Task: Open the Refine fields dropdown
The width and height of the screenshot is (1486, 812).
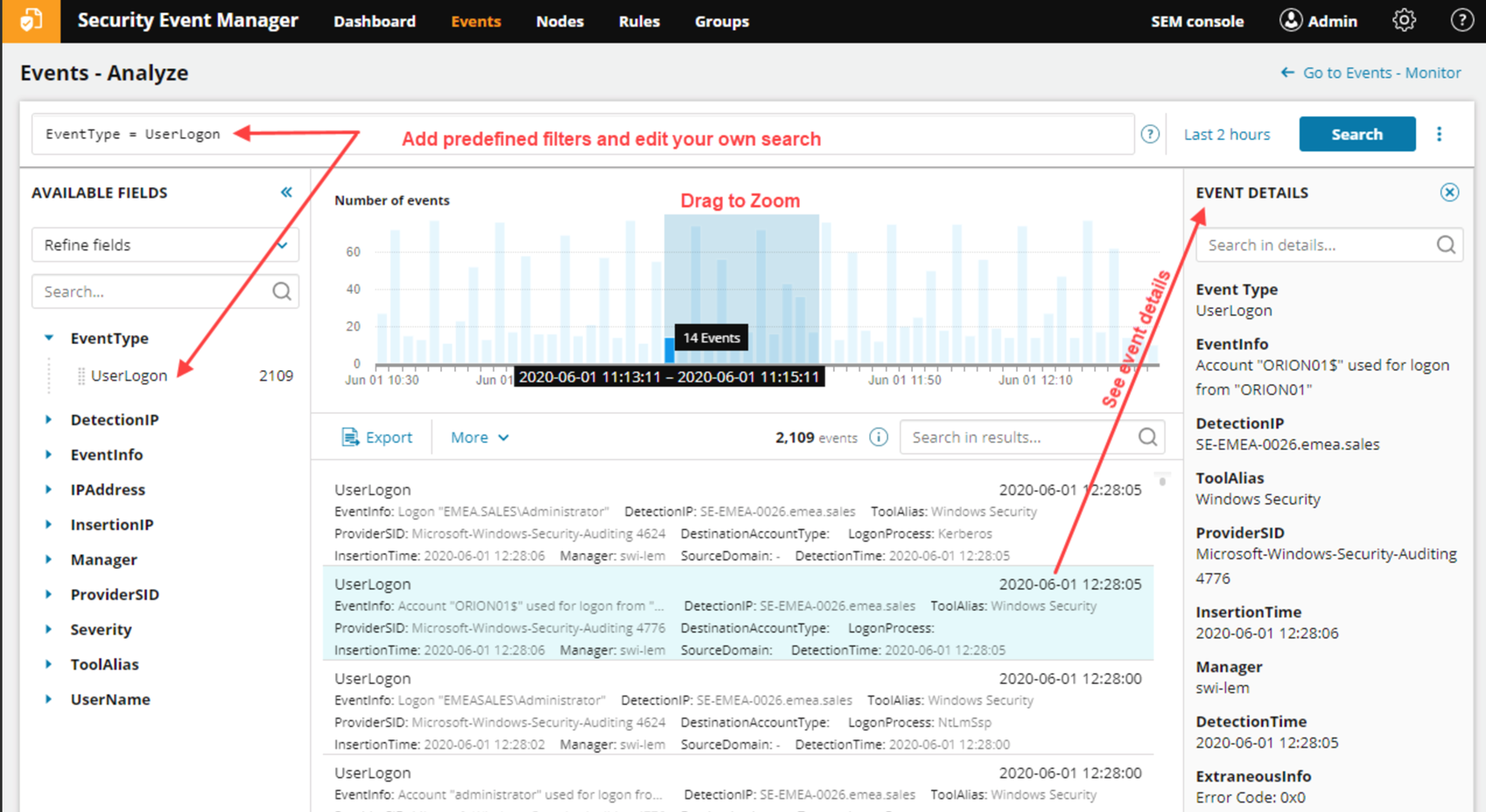Action: point(165,245)
